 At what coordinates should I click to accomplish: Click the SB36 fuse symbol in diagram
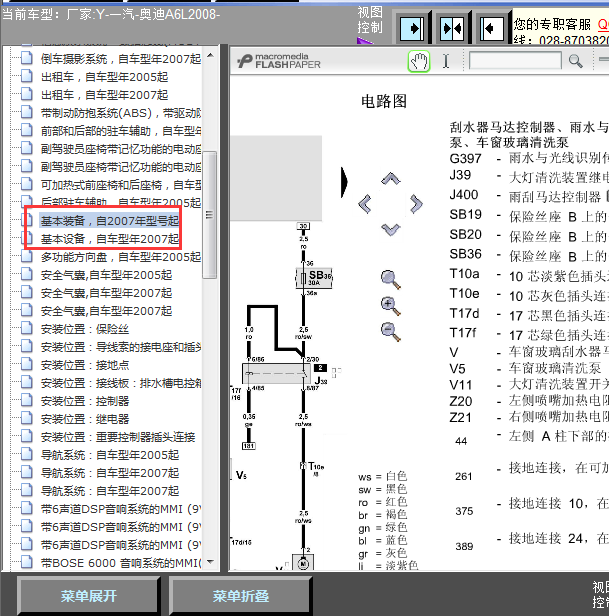[x=314, y=278]
